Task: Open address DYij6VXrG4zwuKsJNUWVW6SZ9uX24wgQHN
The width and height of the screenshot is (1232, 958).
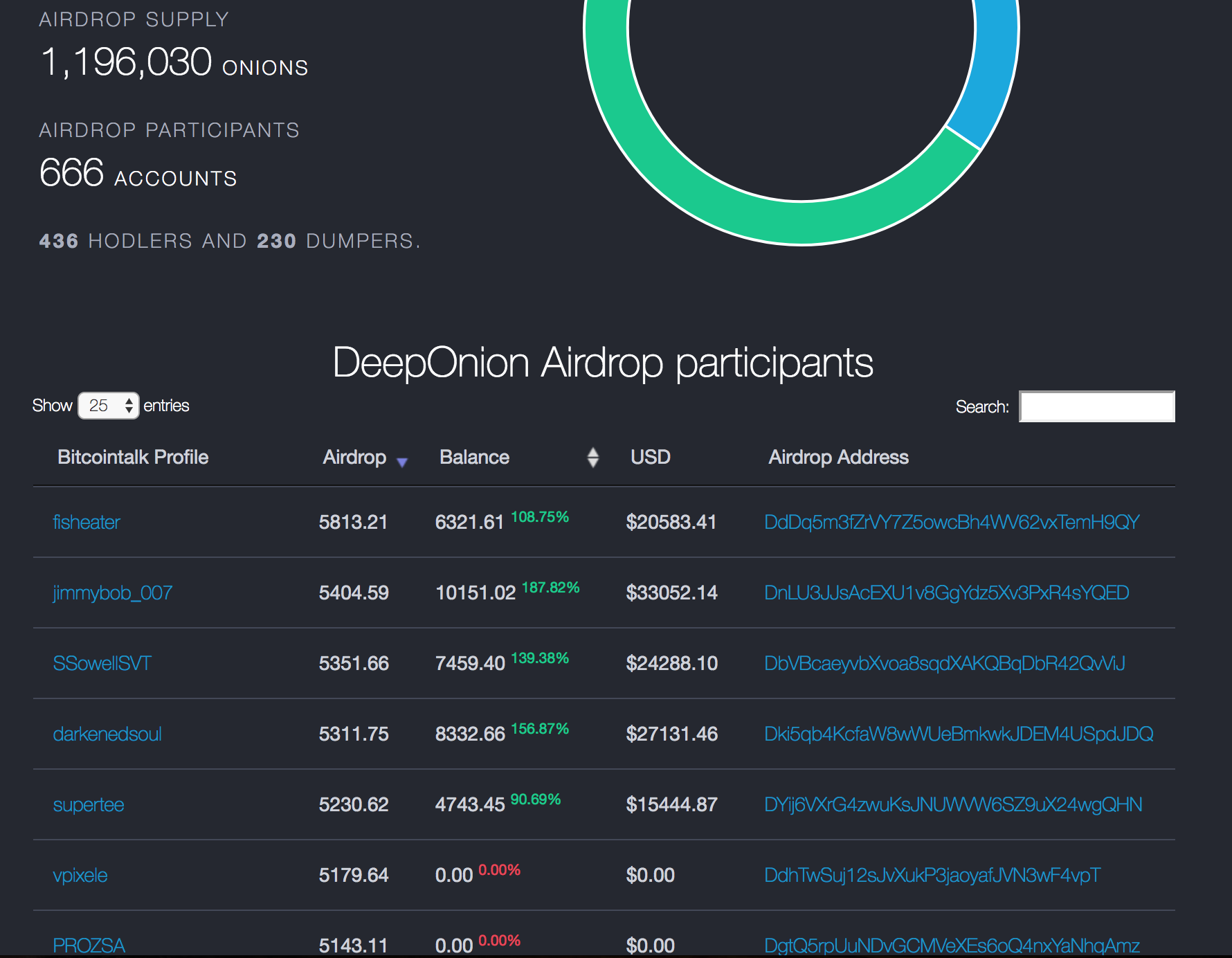Action: click(x=953, y=805)
